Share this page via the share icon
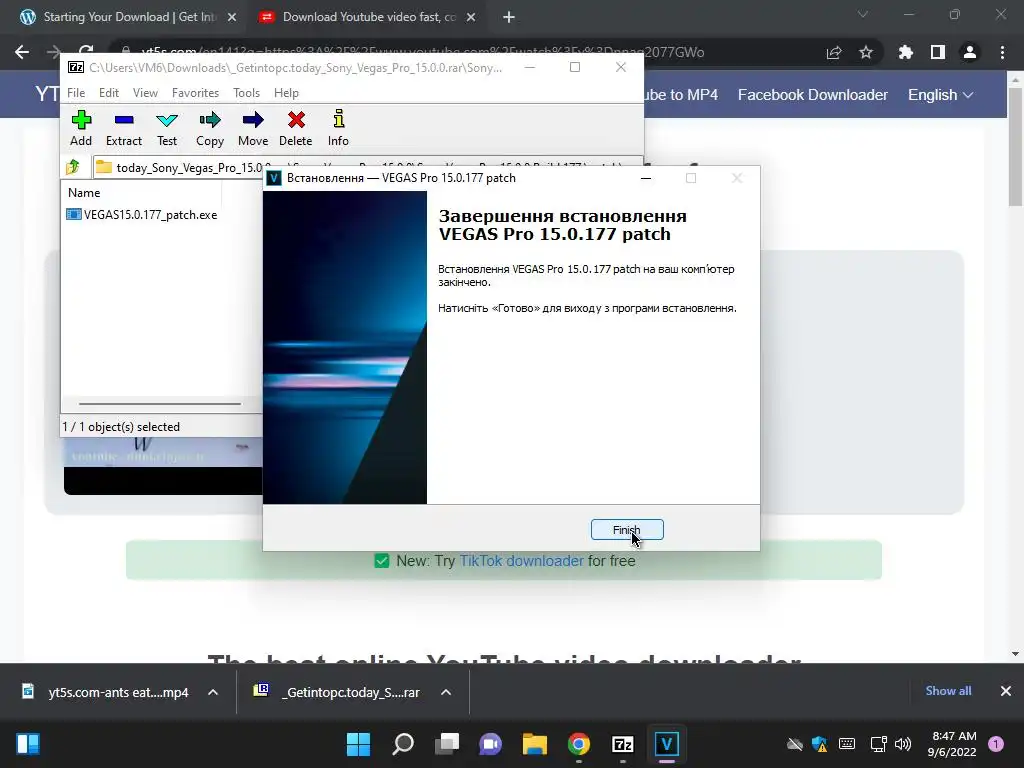Screen dimensions: 1024x768 click(x=834, y=52)
